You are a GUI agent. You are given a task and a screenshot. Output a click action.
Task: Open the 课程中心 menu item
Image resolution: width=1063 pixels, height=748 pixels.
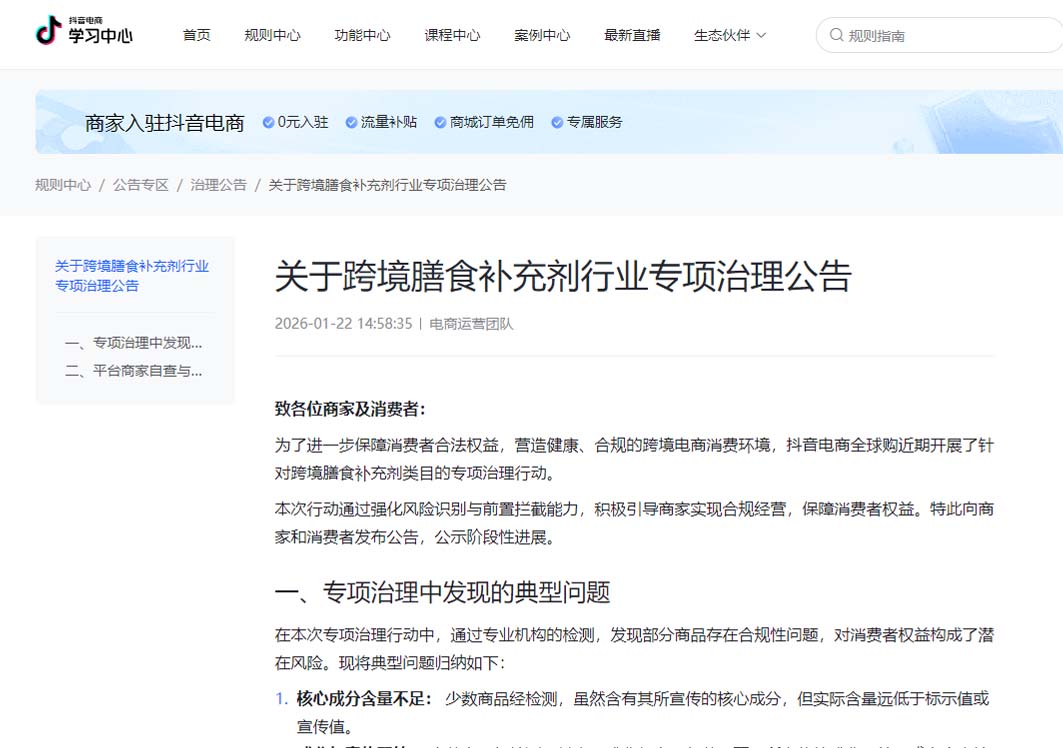click(x=452, y=33)
